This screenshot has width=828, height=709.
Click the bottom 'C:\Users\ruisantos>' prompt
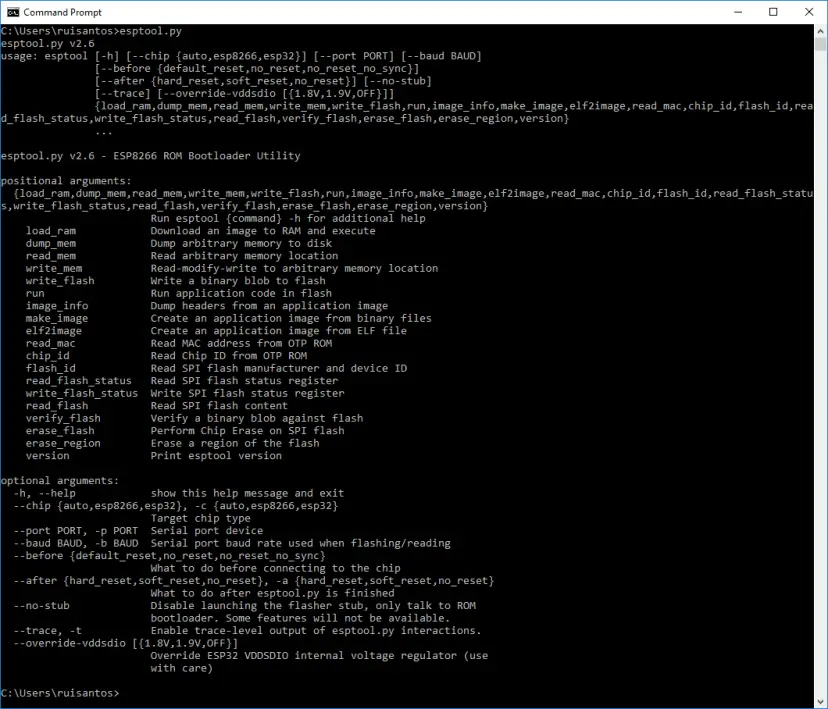click(60, 693)
